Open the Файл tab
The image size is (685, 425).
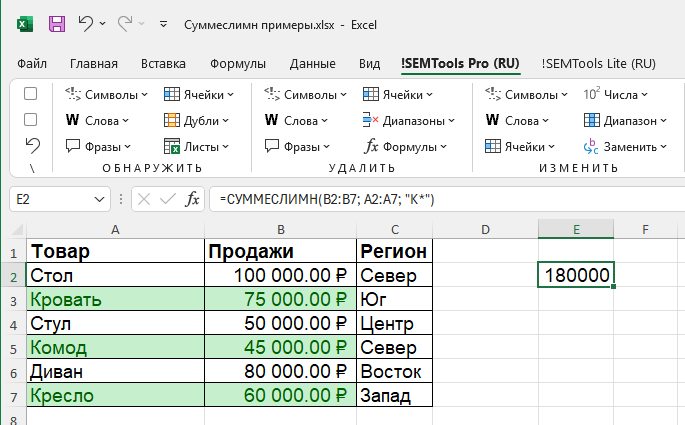(x=32, y=64)
